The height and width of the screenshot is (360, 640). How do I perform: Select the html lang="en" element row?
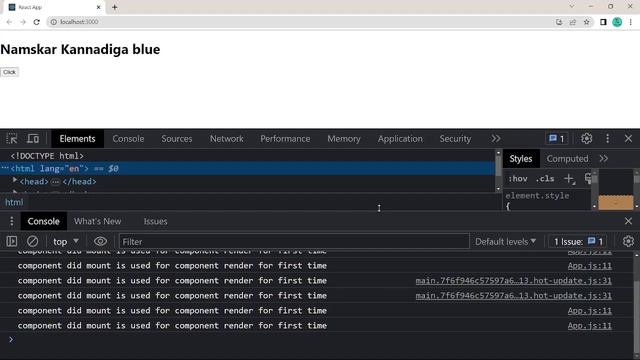248,168
